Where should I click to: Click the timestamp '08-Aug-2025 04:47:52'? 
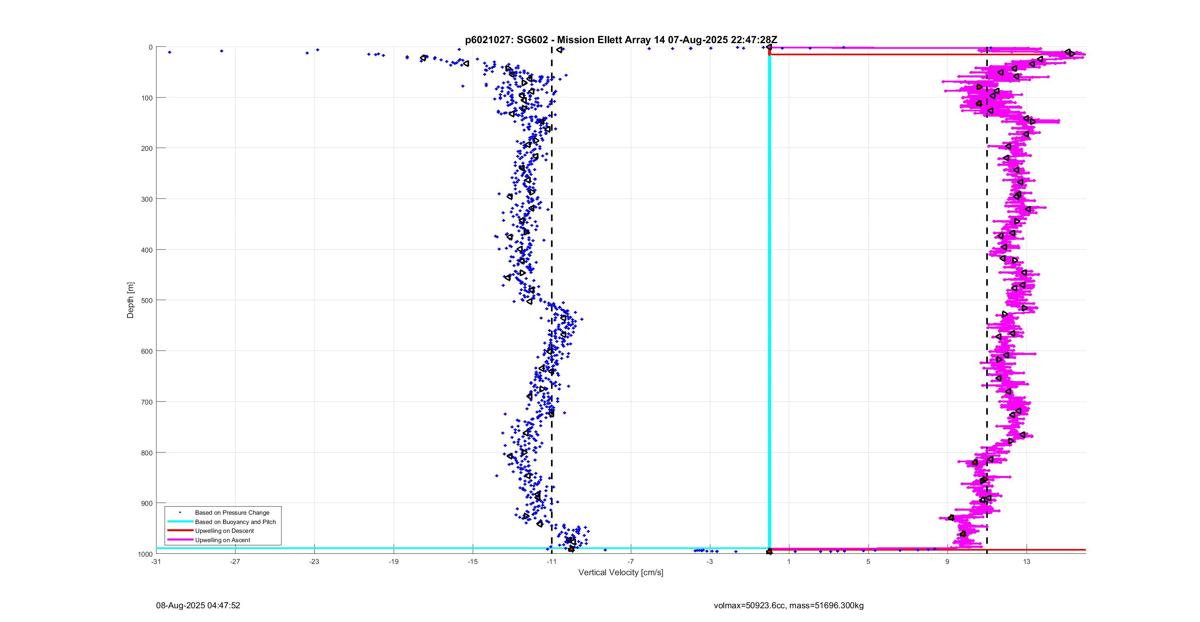pyautogui.click(x=198, y=605)
